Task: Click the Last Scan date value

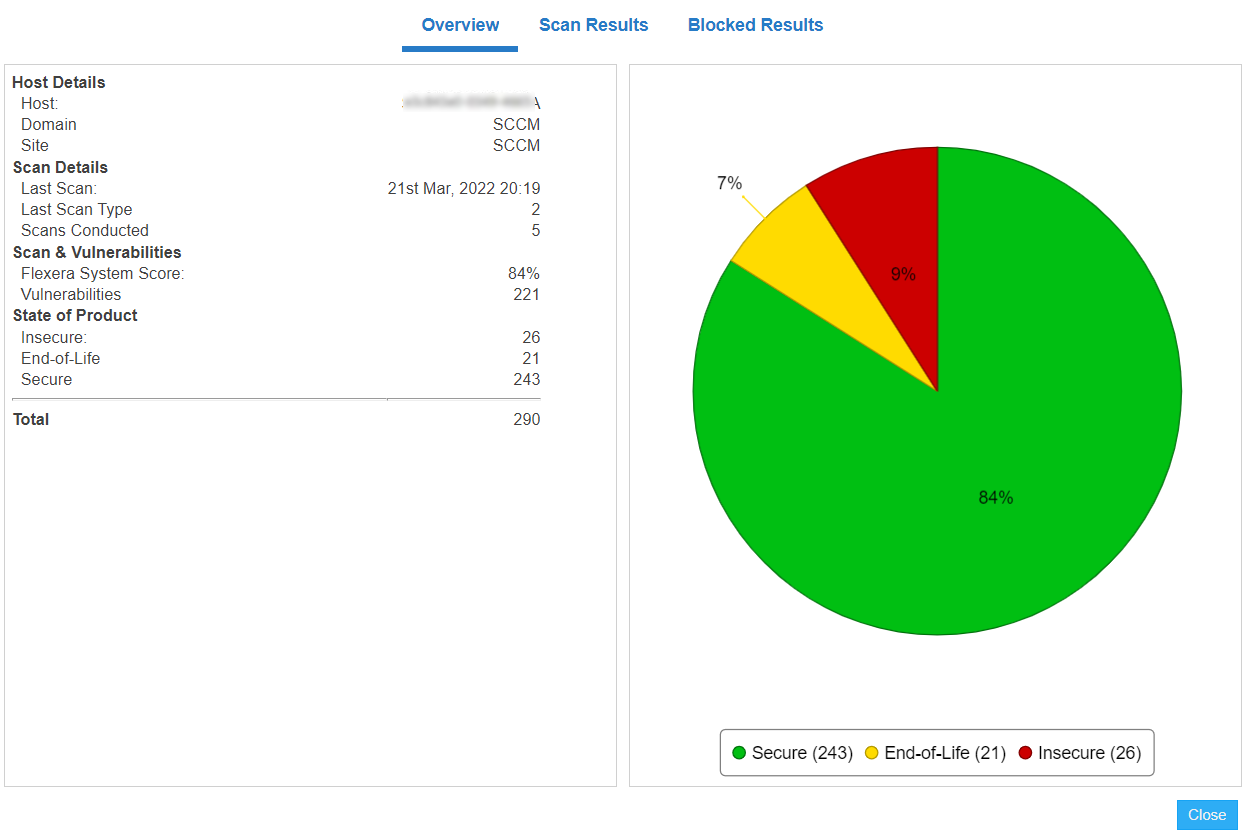Action: (x=464, y=189)
